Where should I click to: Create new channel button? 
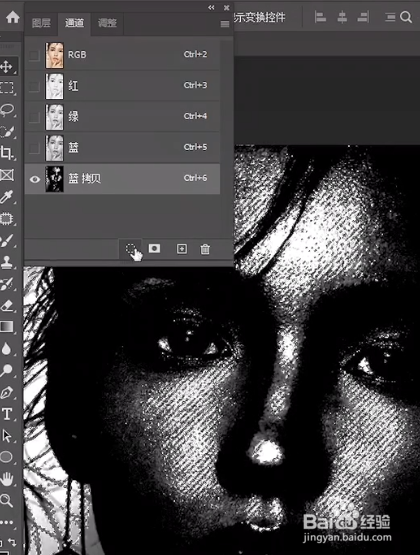(x=182, y=249)
